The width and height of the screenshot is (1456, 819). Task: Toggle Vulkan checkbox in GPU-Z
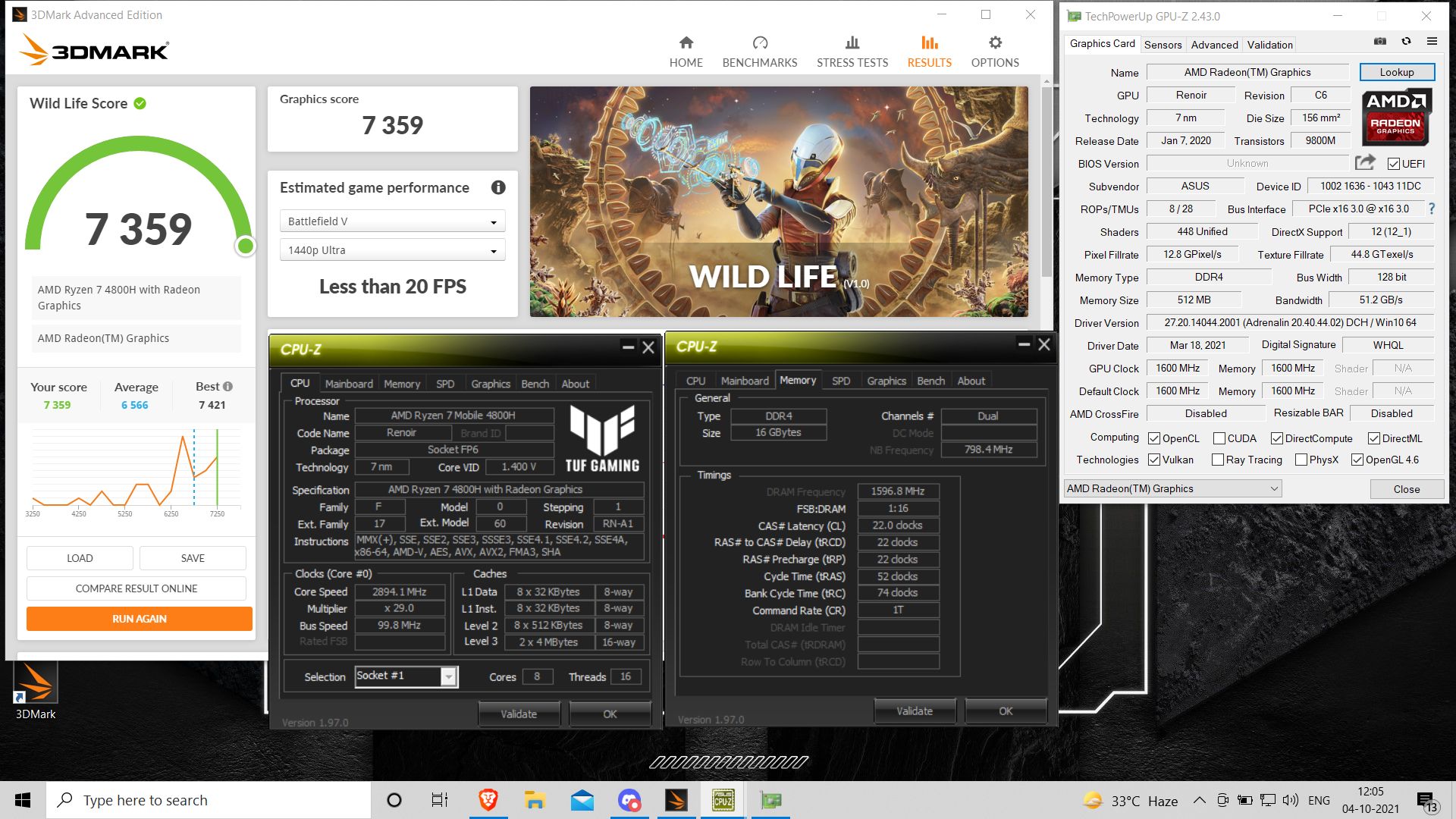(x=1154, y=460)
